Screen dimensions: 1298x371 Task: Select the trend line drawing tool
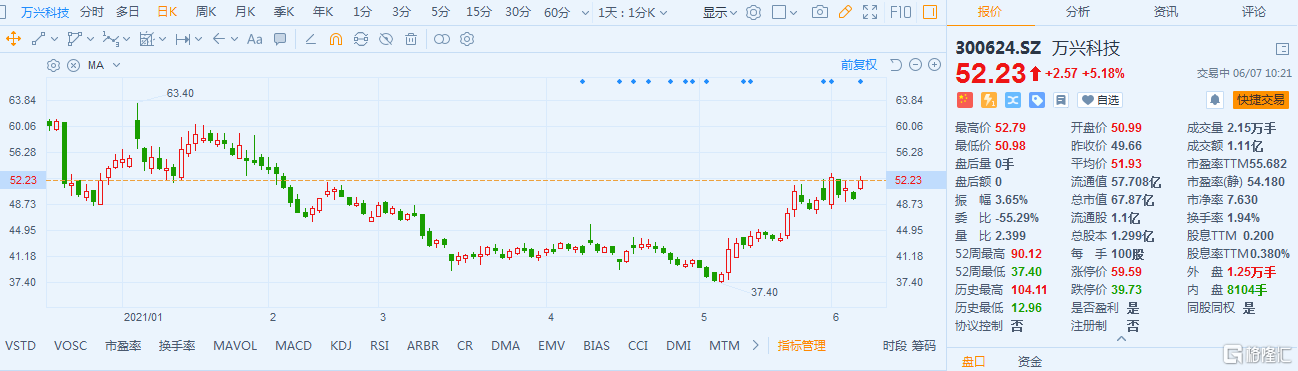(39, 39)
